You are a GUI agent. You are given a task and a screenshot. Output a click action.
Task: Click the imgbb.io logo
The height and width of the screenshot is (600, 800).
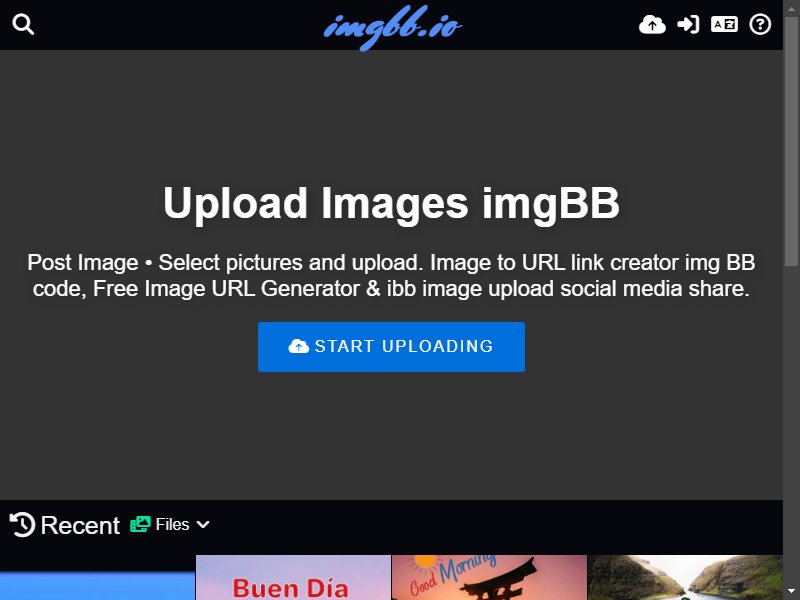392,27
